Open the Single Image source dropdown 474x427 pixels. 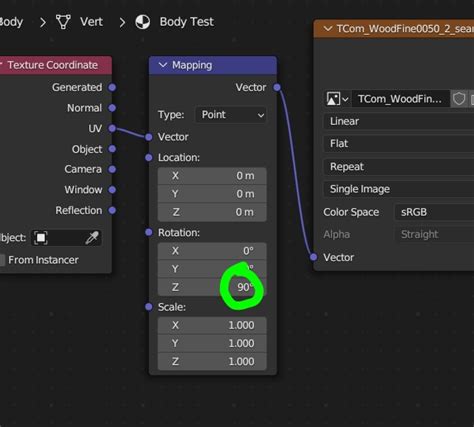point(399,189)
